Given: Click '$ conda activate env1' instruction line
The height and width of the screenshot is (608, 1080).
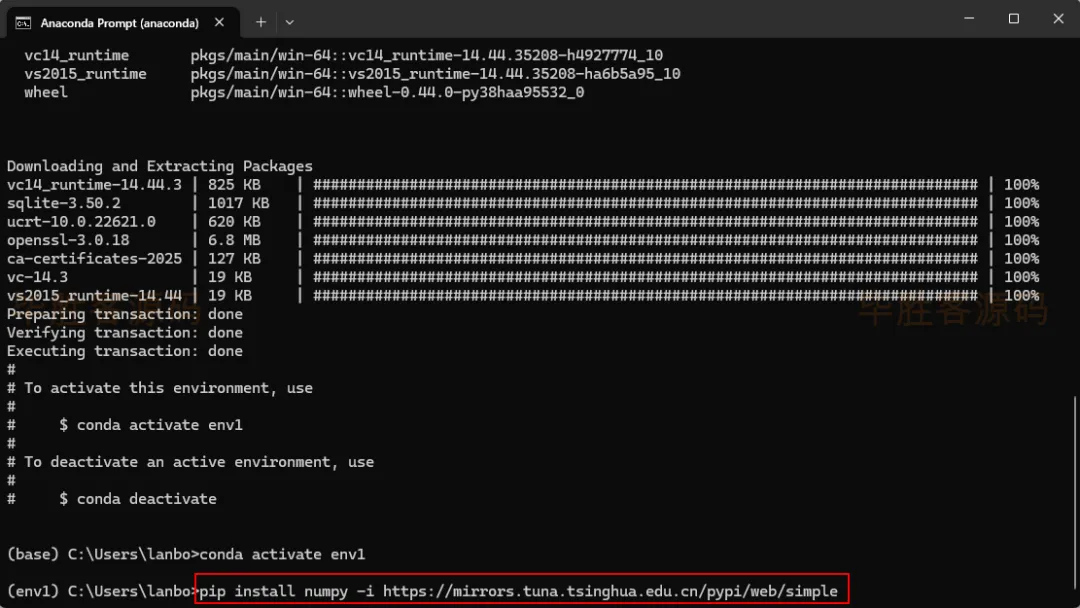Looking at the screenshot, I should tap(151, 425).
